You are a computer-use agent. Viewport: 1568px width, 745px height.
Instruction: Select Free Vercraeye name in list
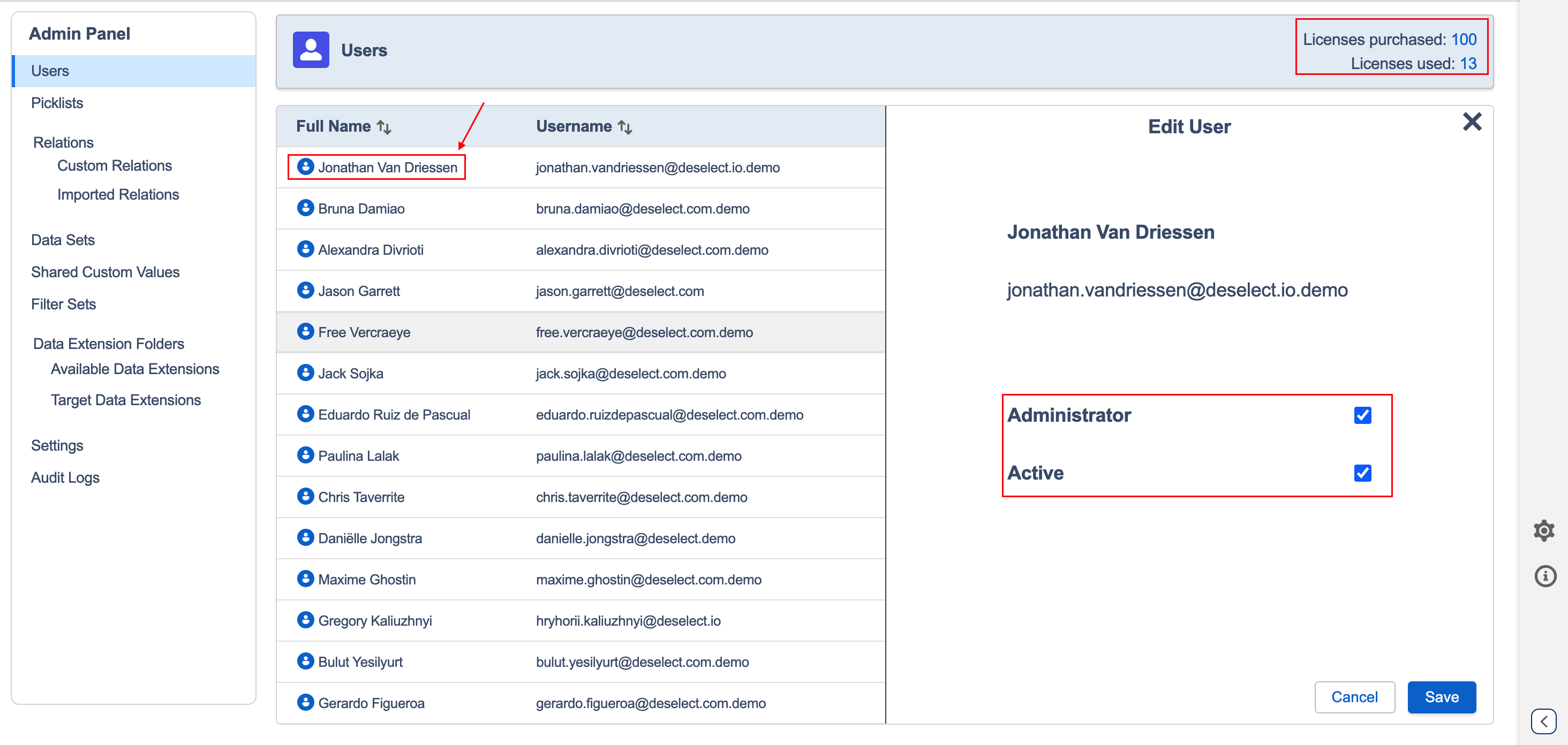[364, 333]
